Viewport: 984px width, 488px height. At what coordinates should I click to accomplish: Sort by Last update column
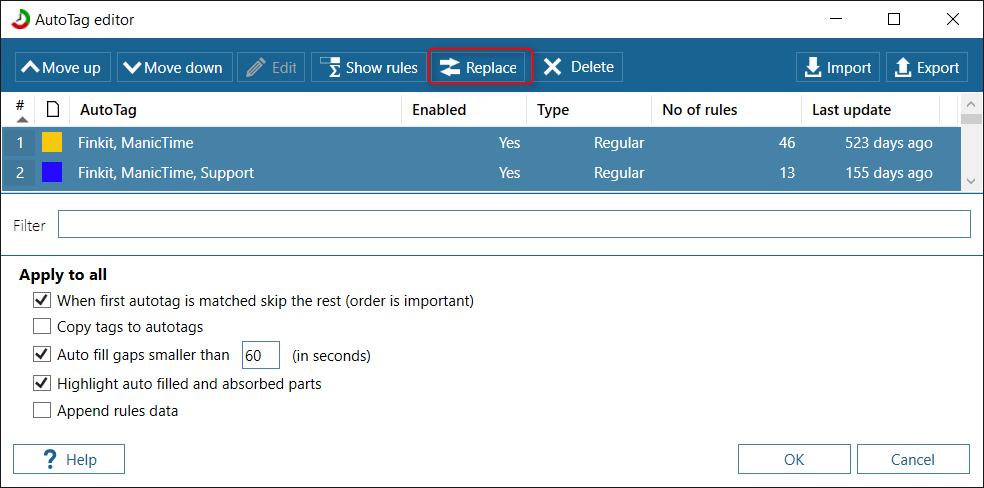pos(870,110)
